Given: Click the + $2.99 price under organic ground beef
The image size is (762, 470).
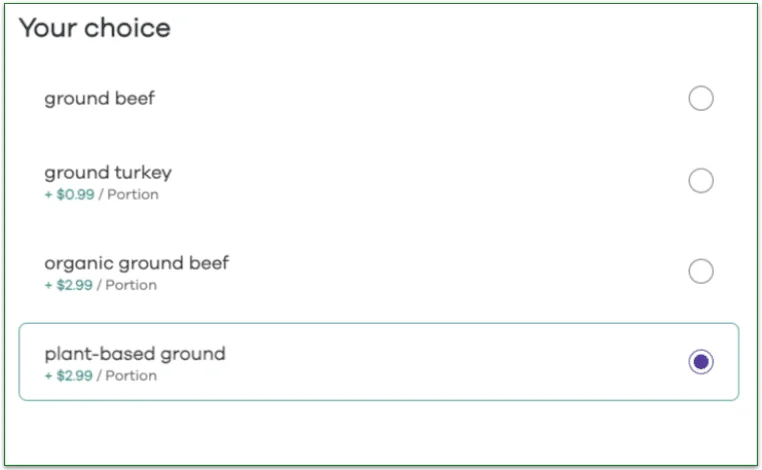Looking at the screenshot, I should (69, 285).
